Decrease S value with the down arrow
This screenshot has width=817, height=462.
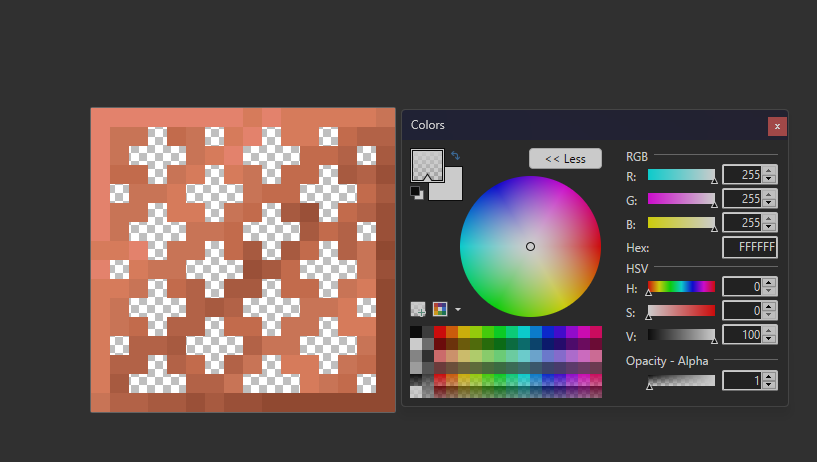pyautogui.click(x=769, y=315)
